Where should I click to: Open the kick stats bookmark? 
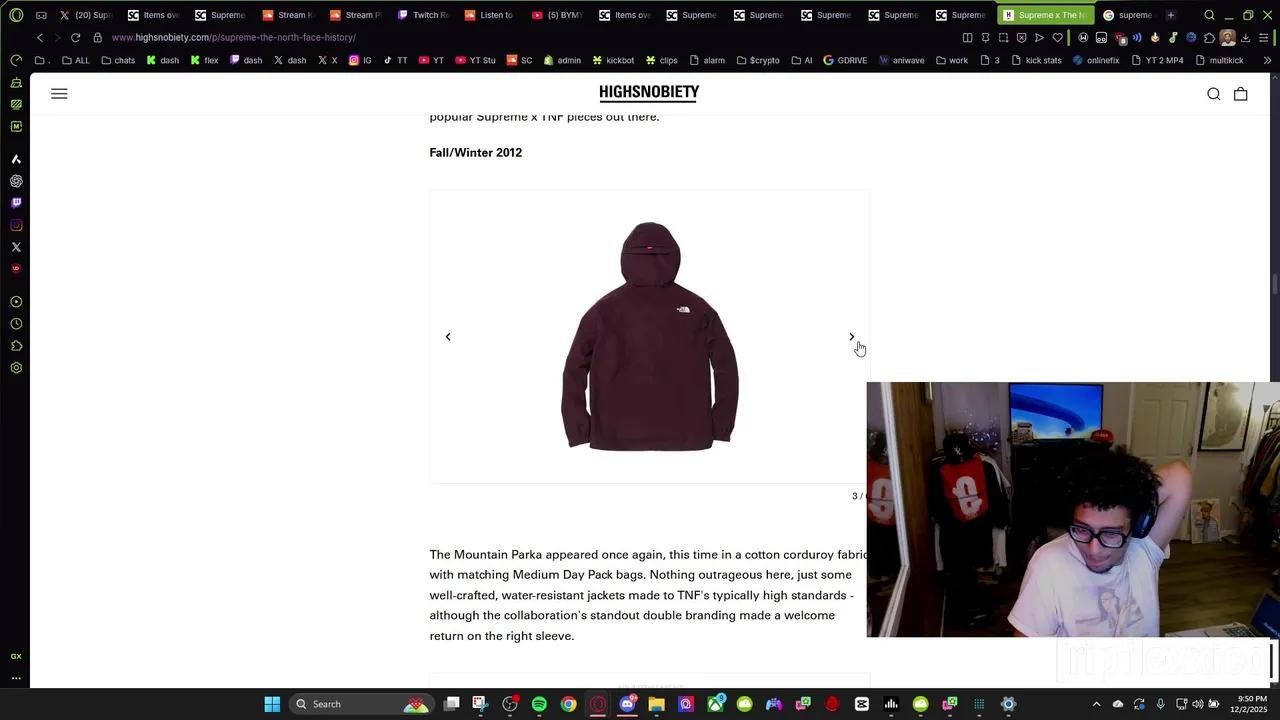click(1036, 60)
